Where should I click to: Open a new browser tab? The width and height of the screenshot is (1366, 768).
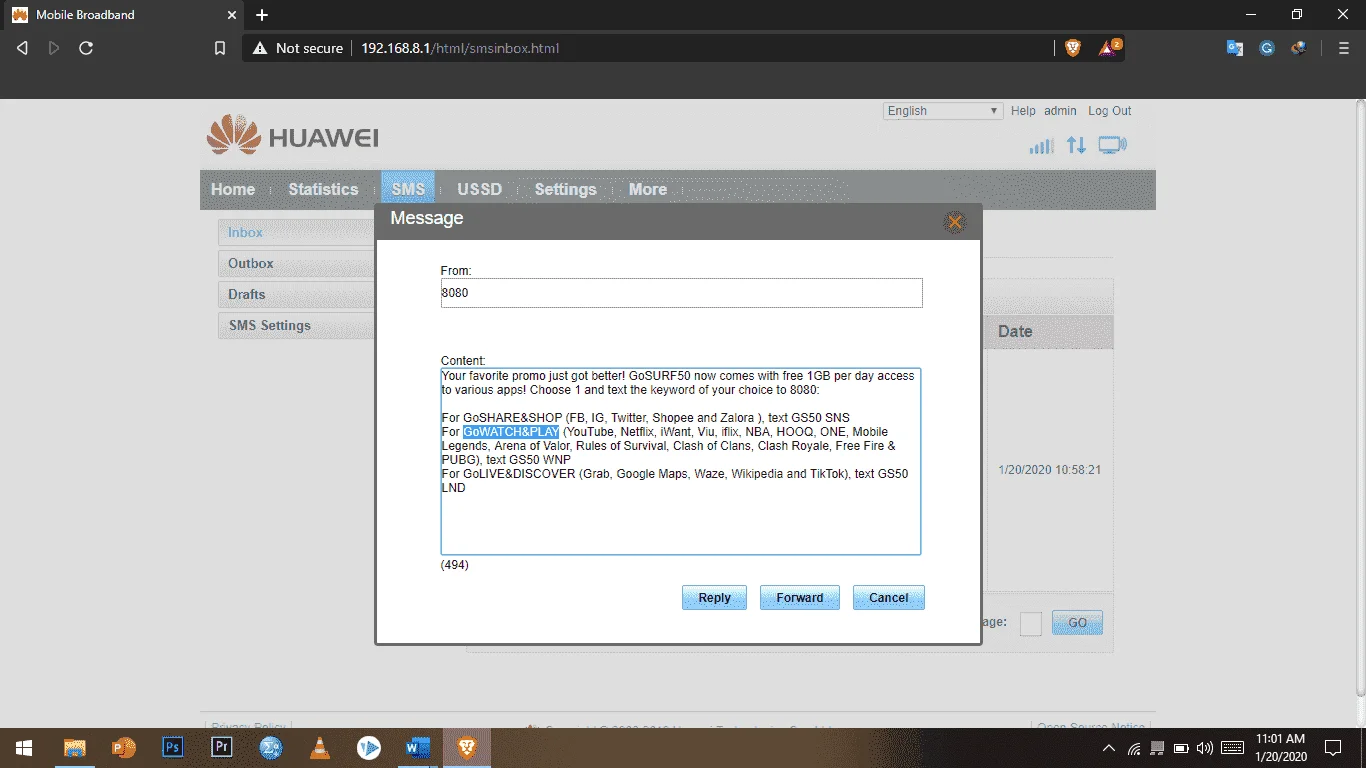coord(262,15)
